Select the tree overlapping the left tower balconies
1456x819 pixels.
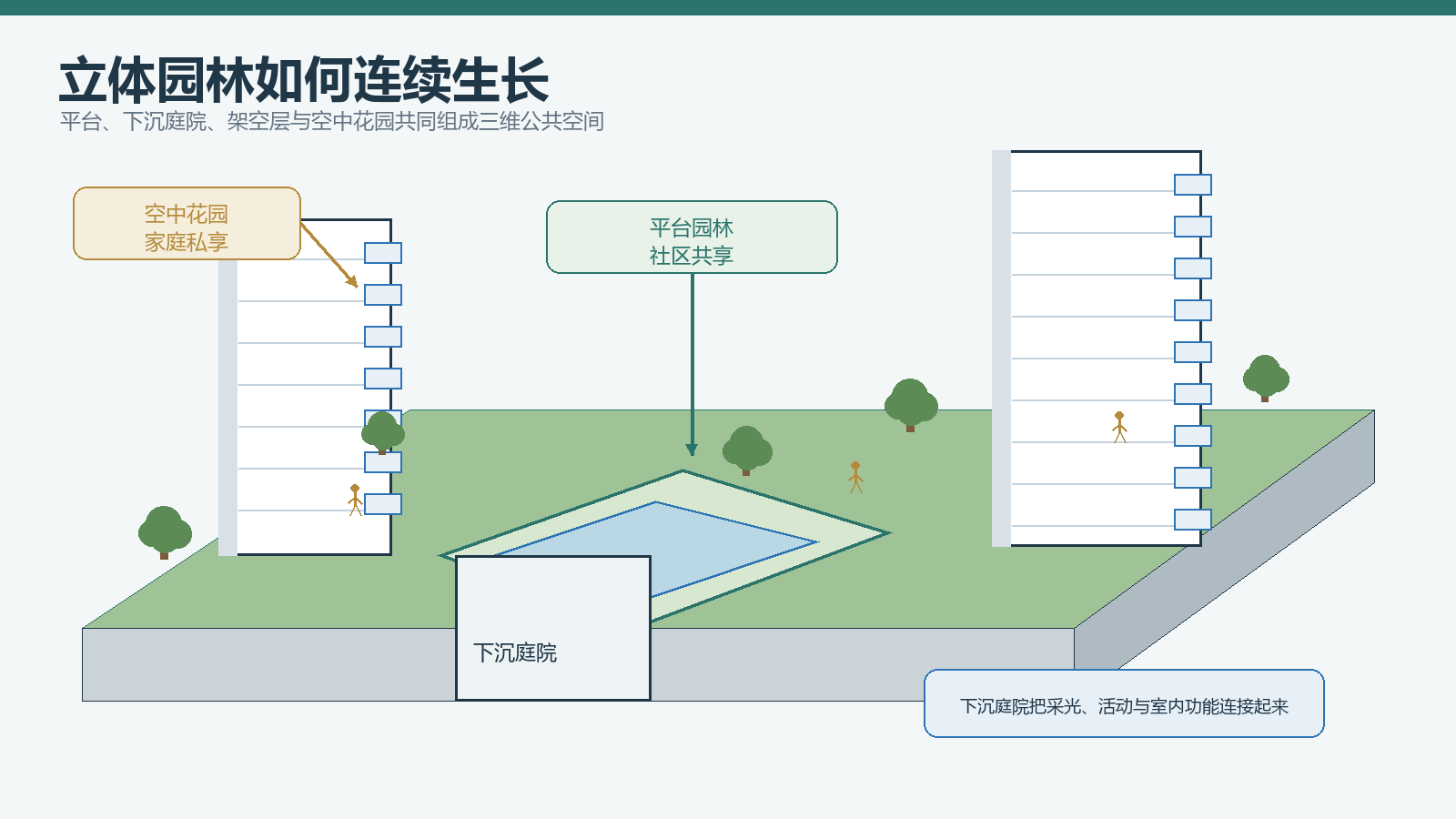tap(383, 433)
